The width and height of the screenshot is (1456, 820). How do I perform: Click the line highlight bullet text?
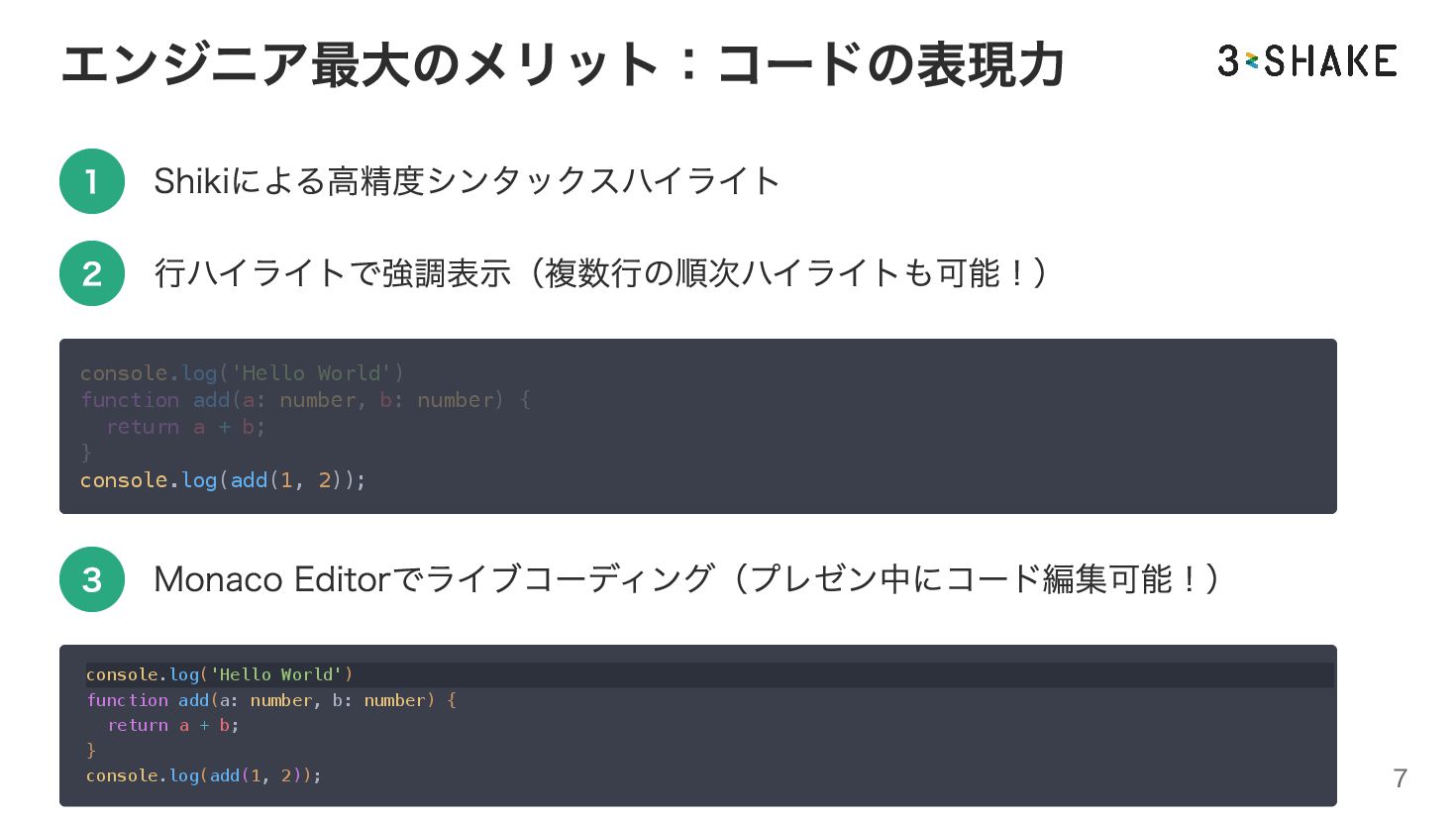tap(600, 273)
